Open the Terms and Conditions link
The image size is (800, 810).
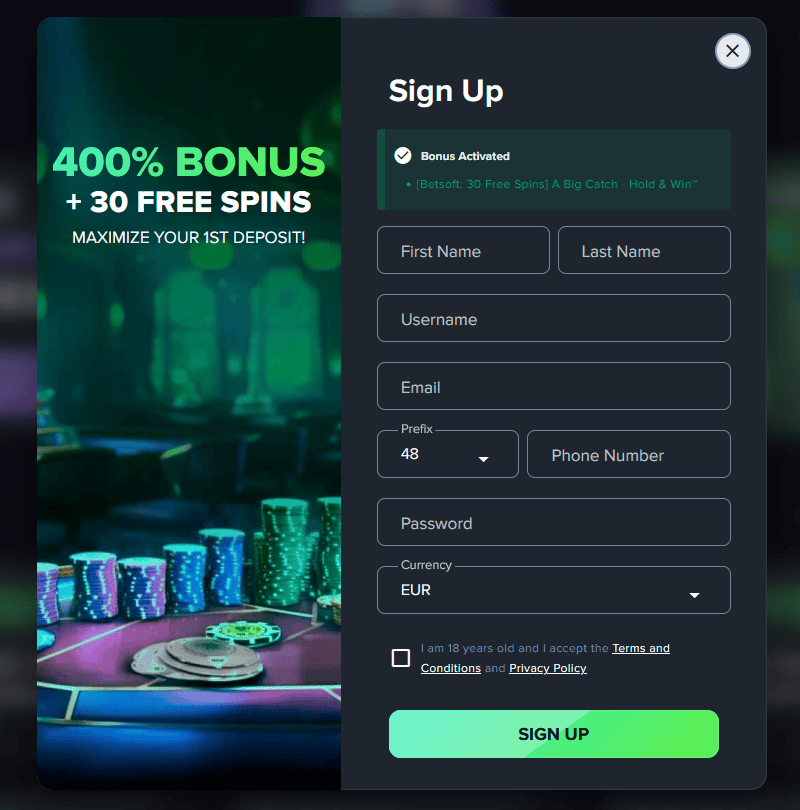(x=545, y=658)
